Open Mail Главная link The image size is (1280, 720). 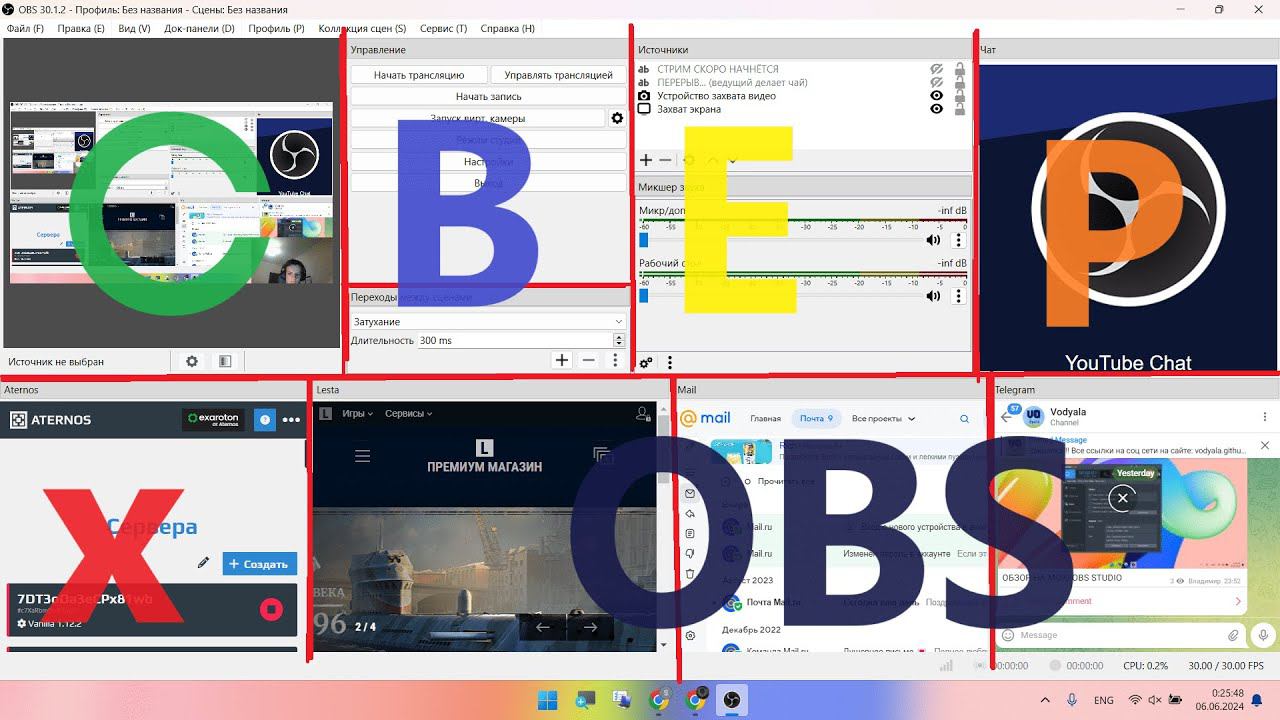tap(766, 419)
